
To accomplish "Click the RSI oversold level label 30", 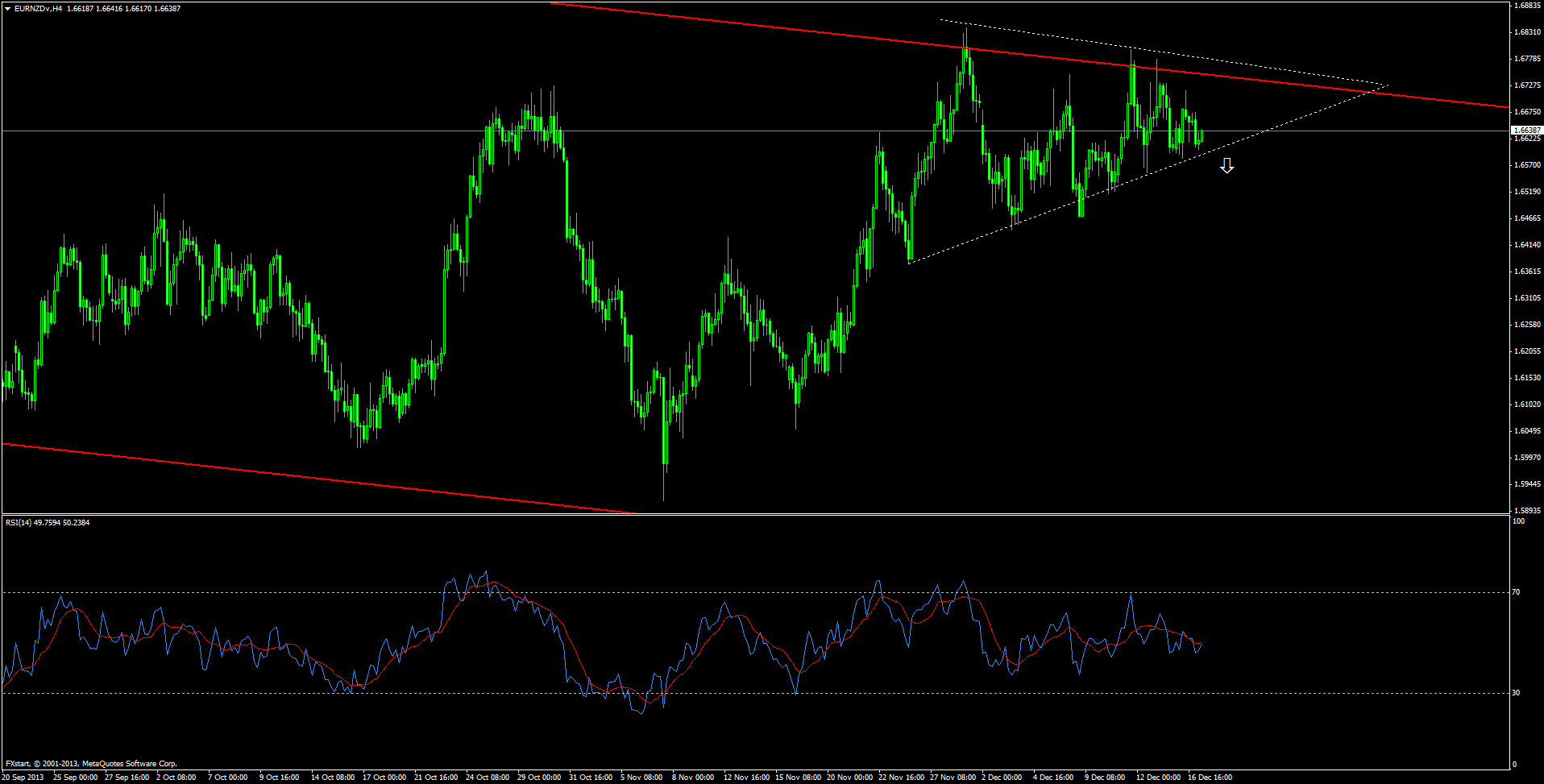I will pos(1517,693).
